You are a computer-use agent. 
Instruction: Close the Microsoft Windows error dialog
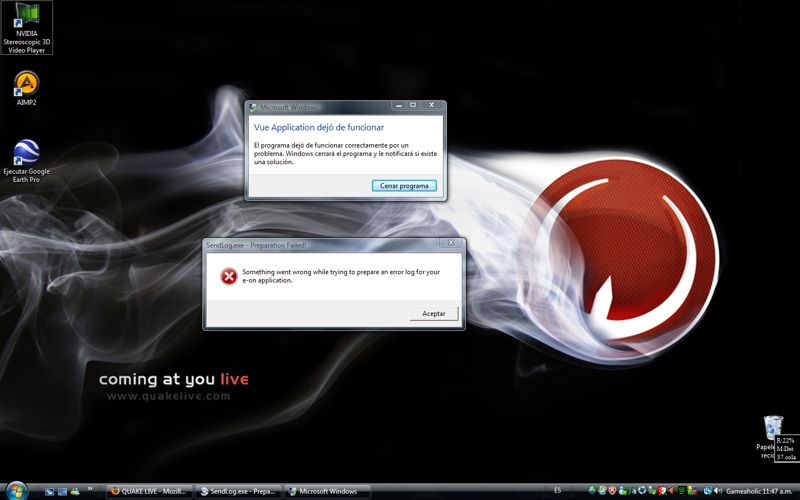(432, 105)
